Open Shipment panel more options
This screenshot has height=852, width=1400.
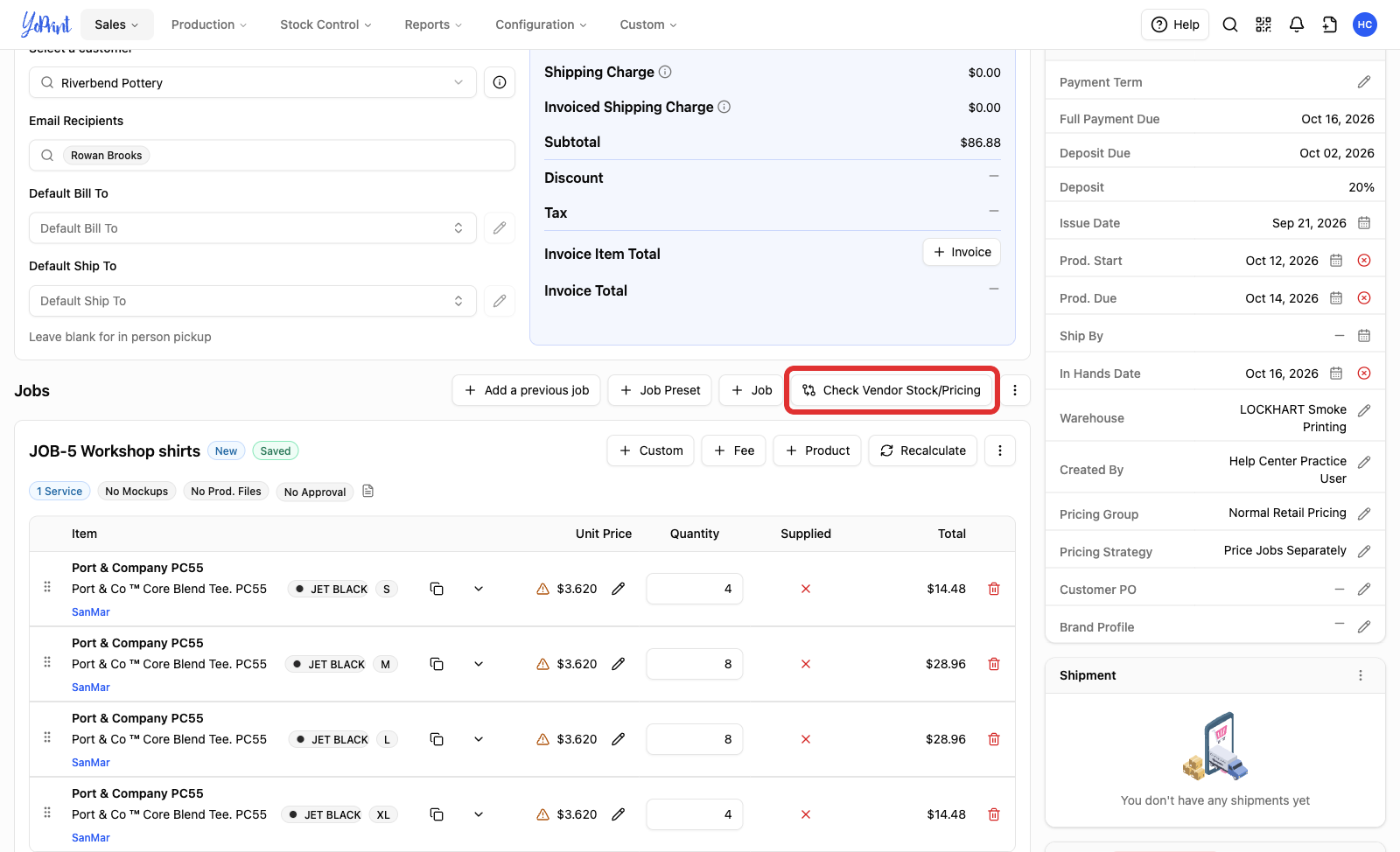(1361, 675)
